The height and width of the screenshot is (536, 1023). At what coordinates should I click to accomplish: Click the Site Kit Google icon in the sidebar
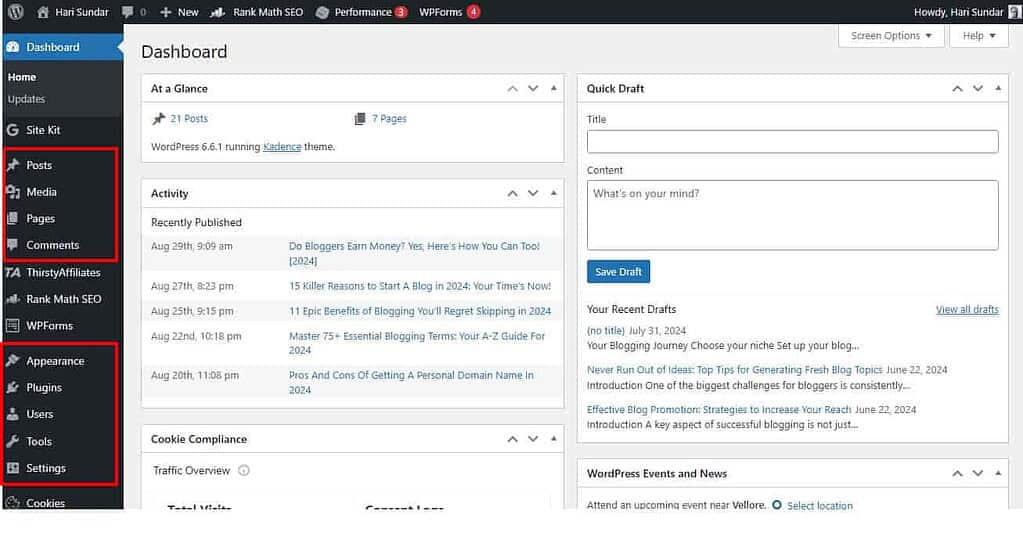13,130
